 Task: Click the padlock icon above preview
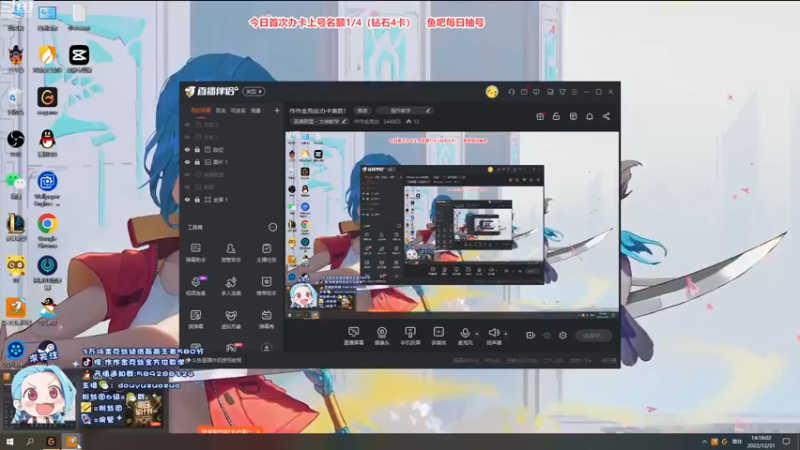(x=556, y=116)
